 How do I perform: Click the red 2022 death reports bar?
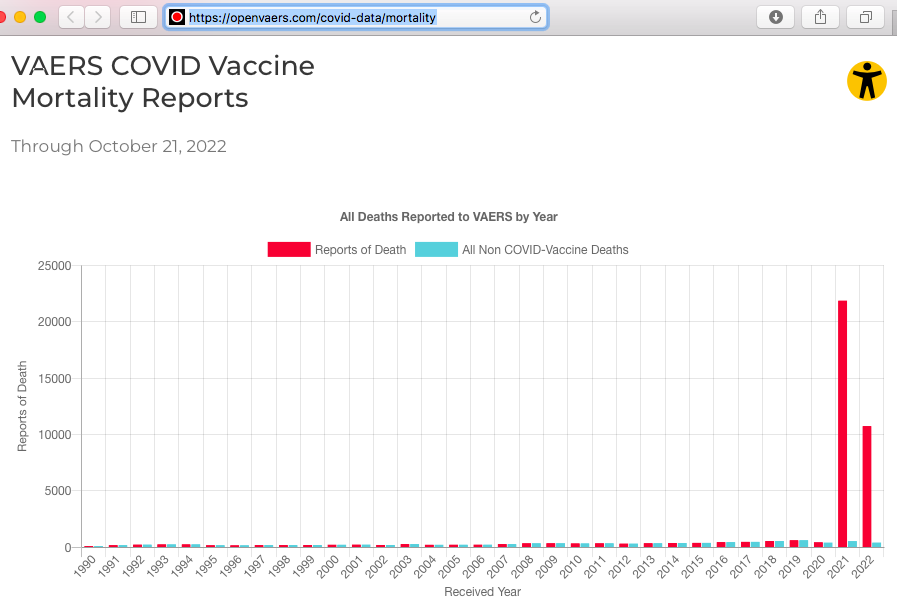coord(867,486)
